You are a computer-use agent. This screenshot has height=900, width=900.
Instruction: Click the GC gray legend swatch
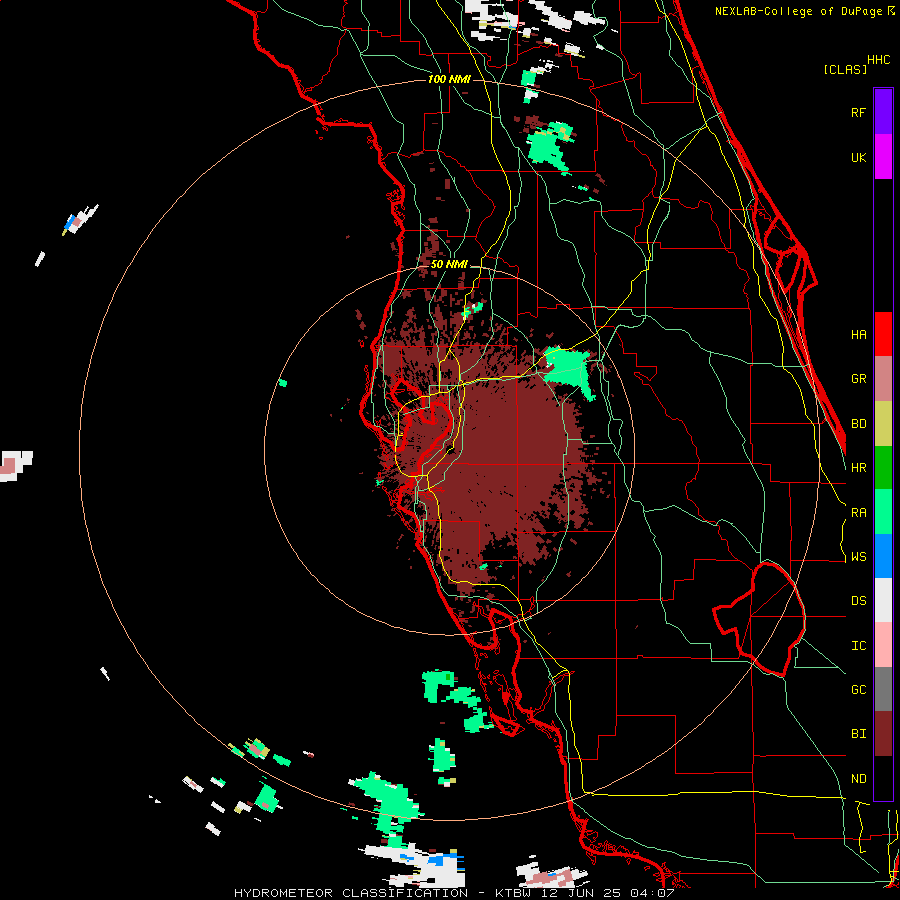click(883, 689)
